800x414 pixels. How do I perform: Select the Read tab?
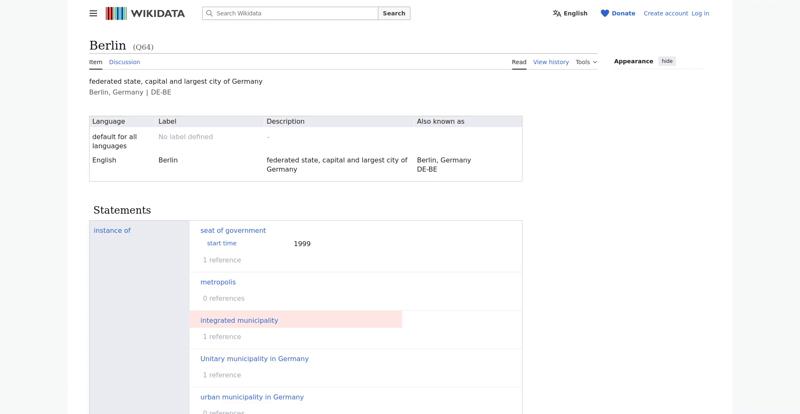[519, 62]
